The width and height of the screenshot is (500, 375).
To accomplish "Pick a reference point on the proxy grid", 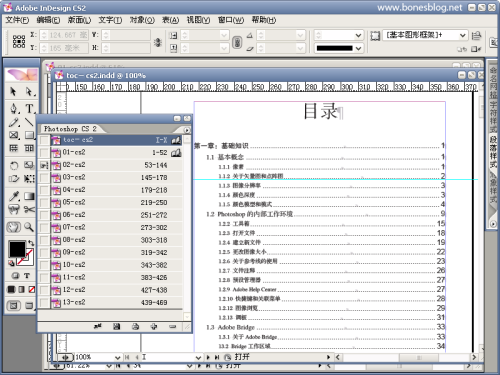I will [19, 41].
